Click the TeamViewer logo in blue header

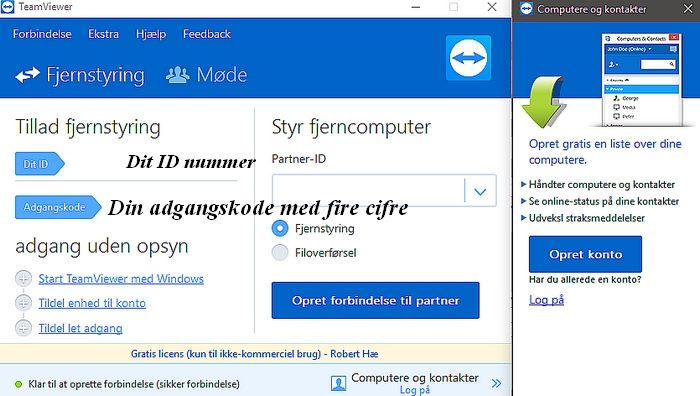click(468, 58)
